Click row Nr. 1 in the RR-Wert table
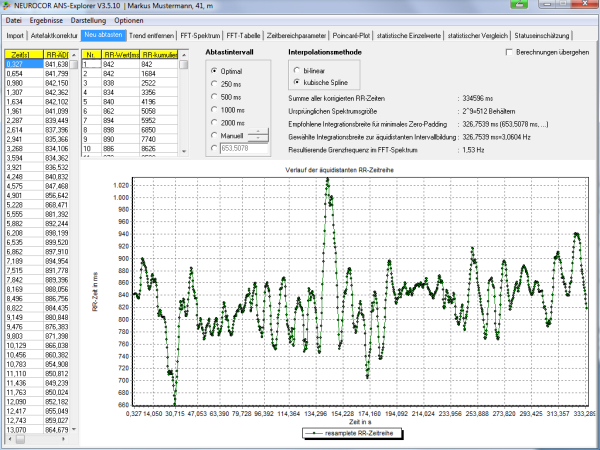The height and width of the screenshot is (450, 600). point(91,64)
